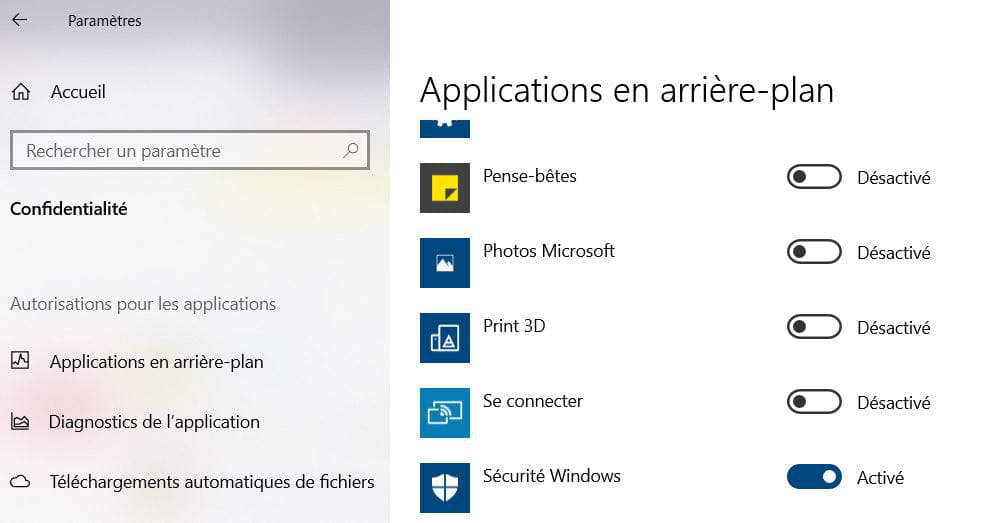Open Applications en arrière-plan sidebar item
Image resolution: width=983 pixels, height=523 pixels.
pyautogui.click(x=156, y=362)
